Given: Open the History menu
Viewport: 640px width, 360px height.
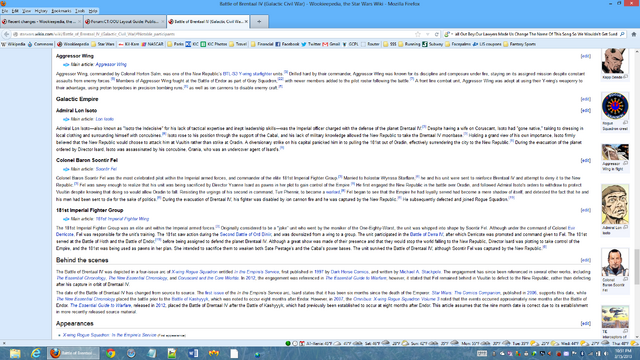Looking at the screenshot, I should pyautogui.click(x=41, y=11).
